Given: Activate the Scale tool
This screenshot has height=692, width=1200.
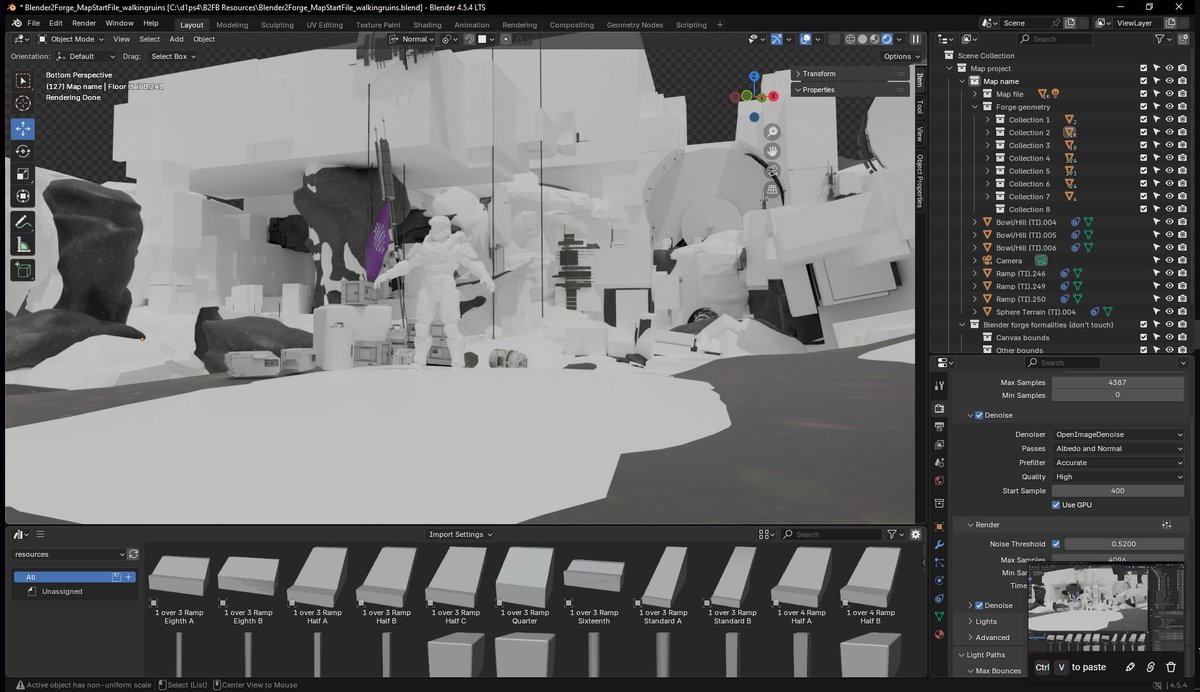Looking at the screenshot, I should click(x=23, y=174).
